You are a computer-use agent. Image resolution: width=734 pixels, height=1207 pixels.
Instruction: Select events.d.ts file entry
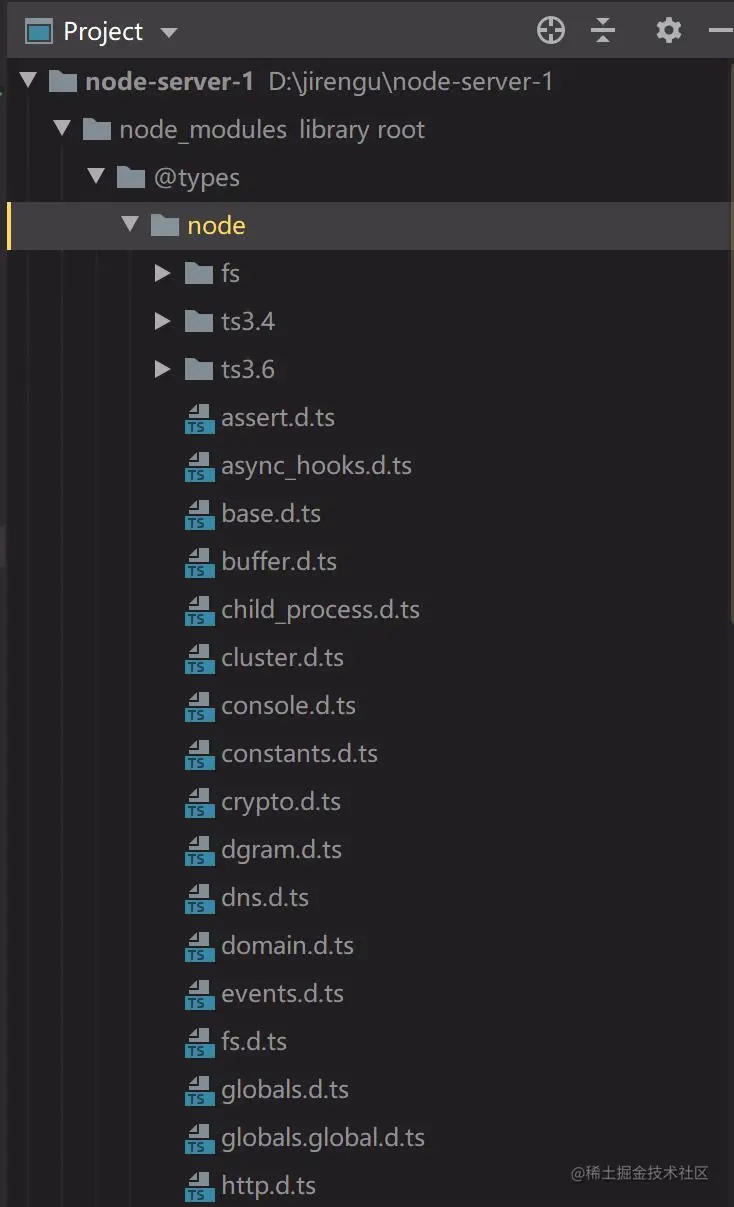pos(282,994)
